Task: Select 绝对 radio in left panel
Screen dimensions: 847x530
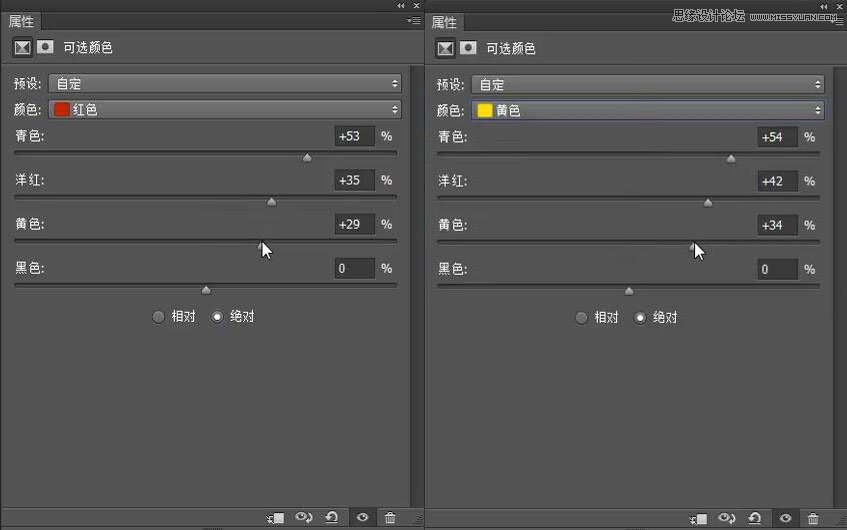Action: coord(217,317)
